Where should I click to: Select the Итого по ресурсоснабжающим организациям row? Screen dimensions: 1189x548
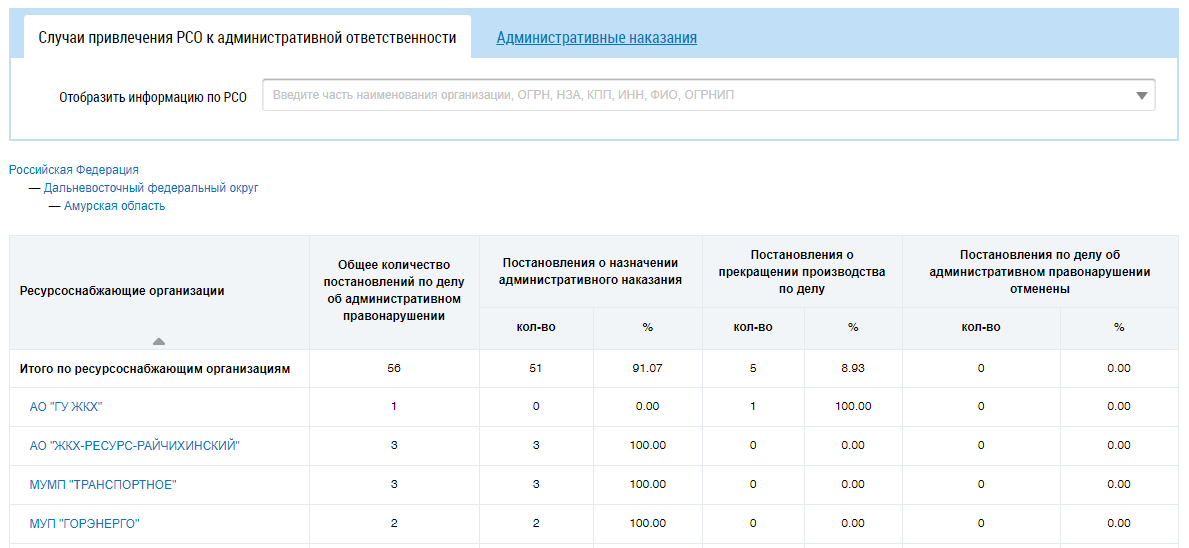pyautogui.click(x=155, y=369)
